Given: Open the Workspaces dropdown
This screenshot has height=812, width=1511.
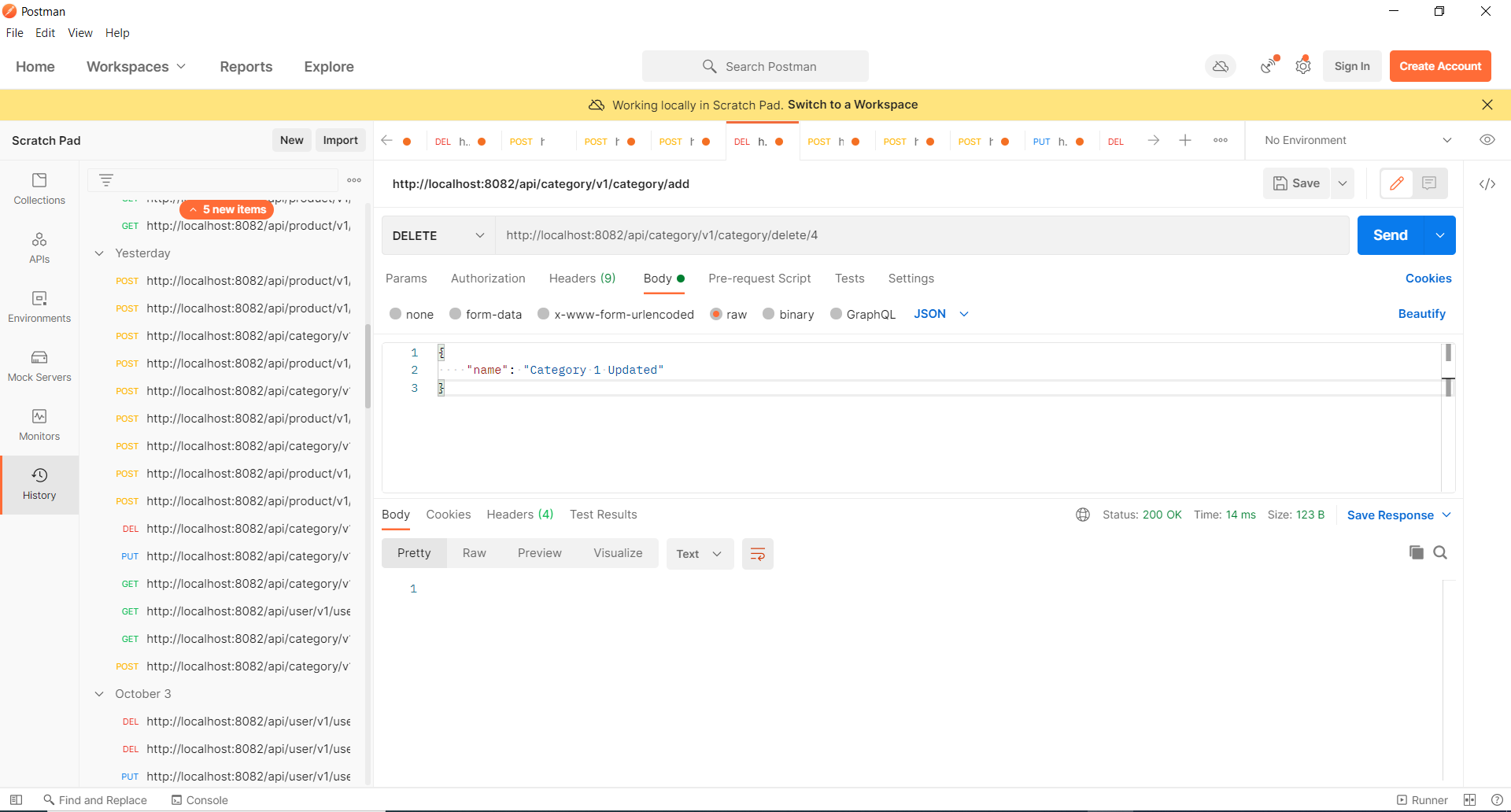Looking at the screenshot, I should coord(136,67).
